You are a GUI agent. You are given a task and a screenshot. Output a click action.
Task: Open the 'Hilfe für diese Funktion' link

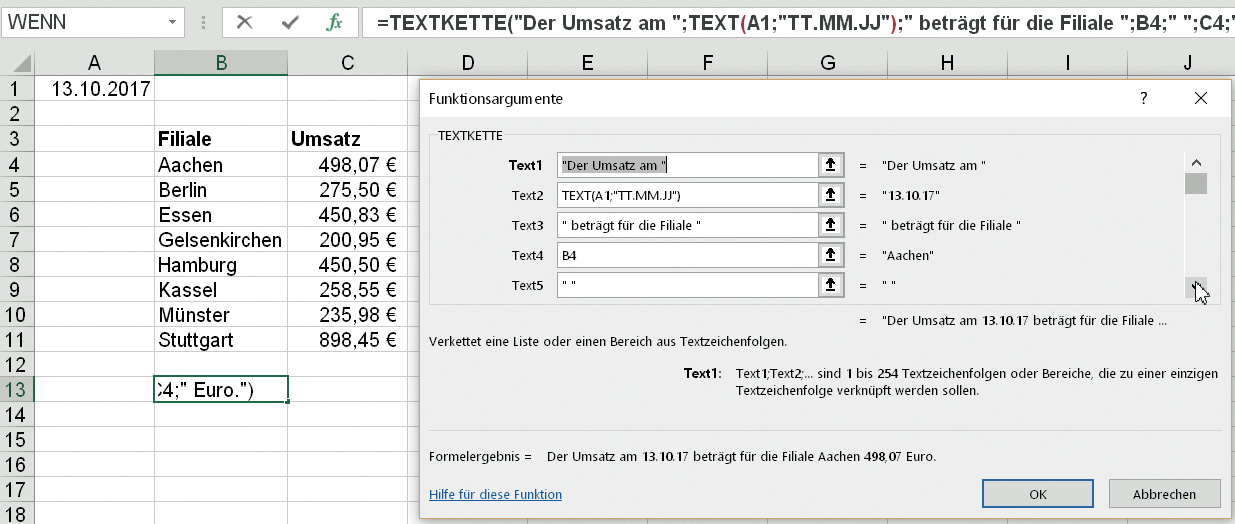[495, 494]
